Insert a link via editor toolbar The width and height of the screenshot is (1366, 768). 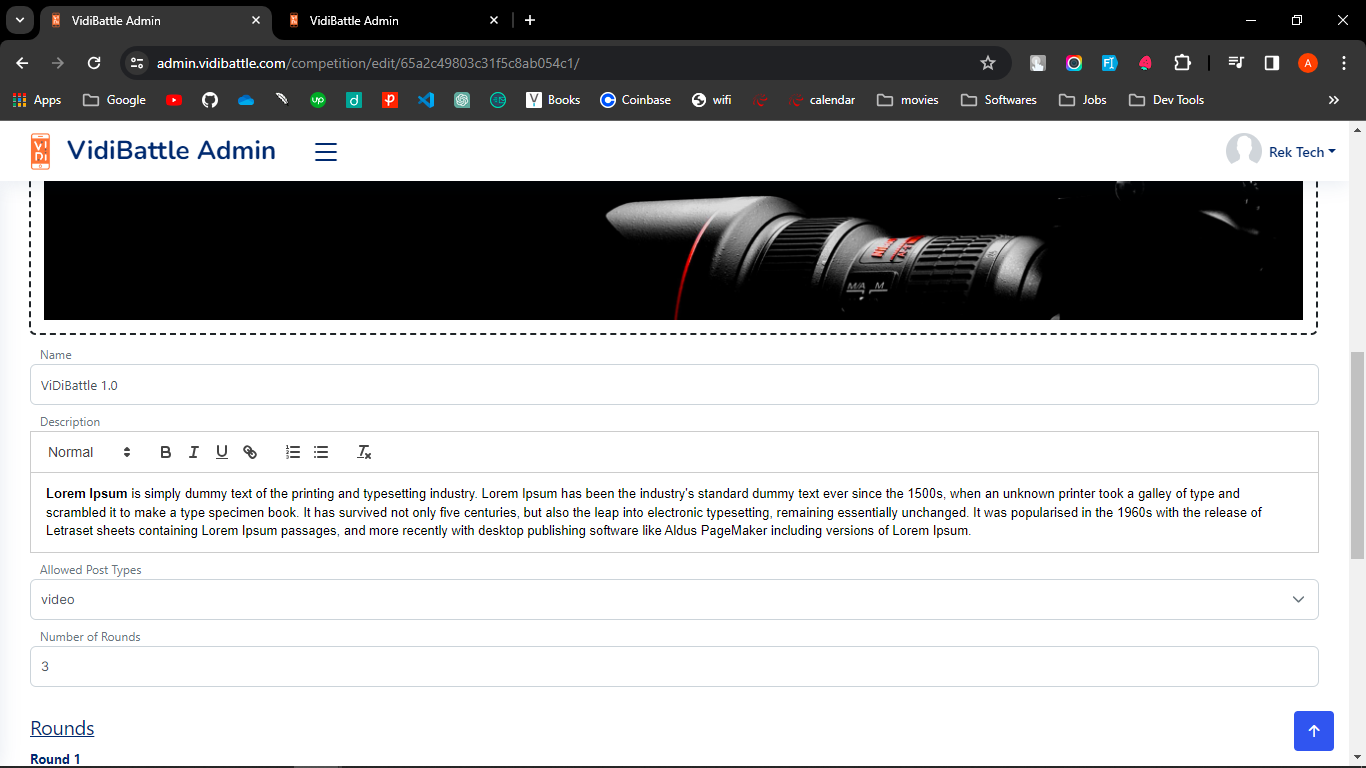point(250,452)
